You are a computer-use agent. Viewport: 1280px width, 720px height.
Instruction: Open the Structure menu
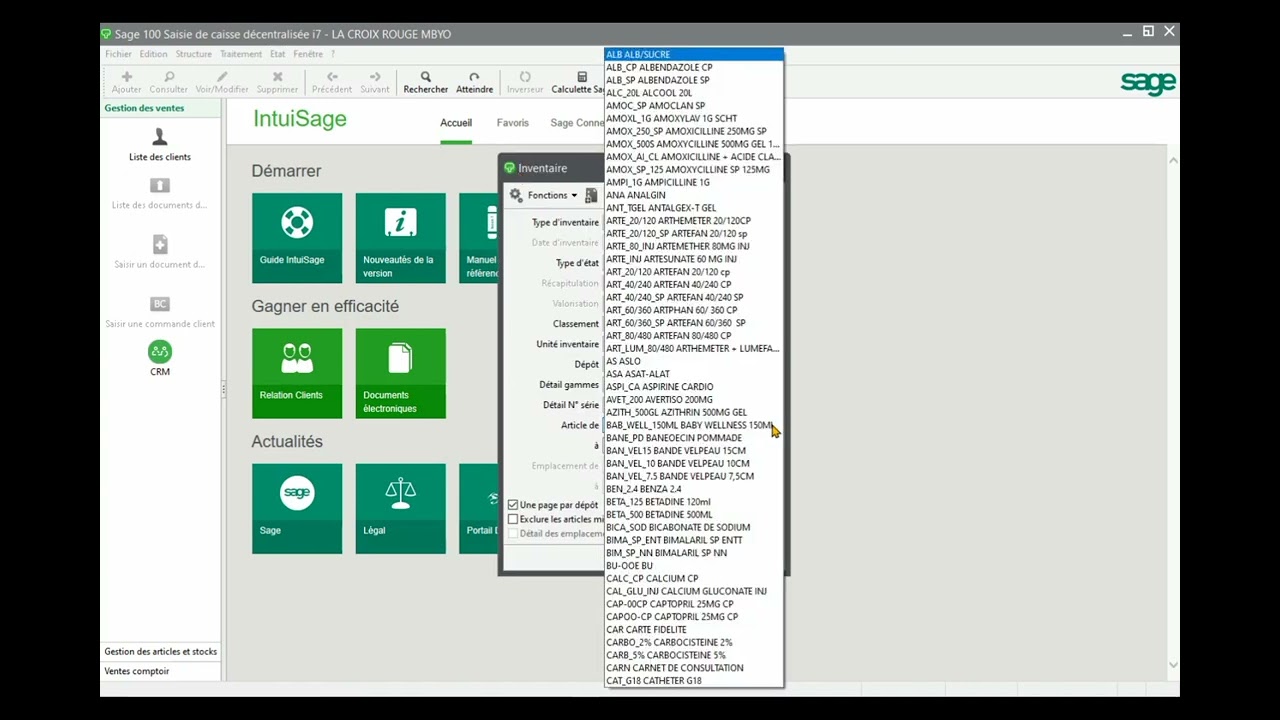pyautogui.click(x=194, y=54)
